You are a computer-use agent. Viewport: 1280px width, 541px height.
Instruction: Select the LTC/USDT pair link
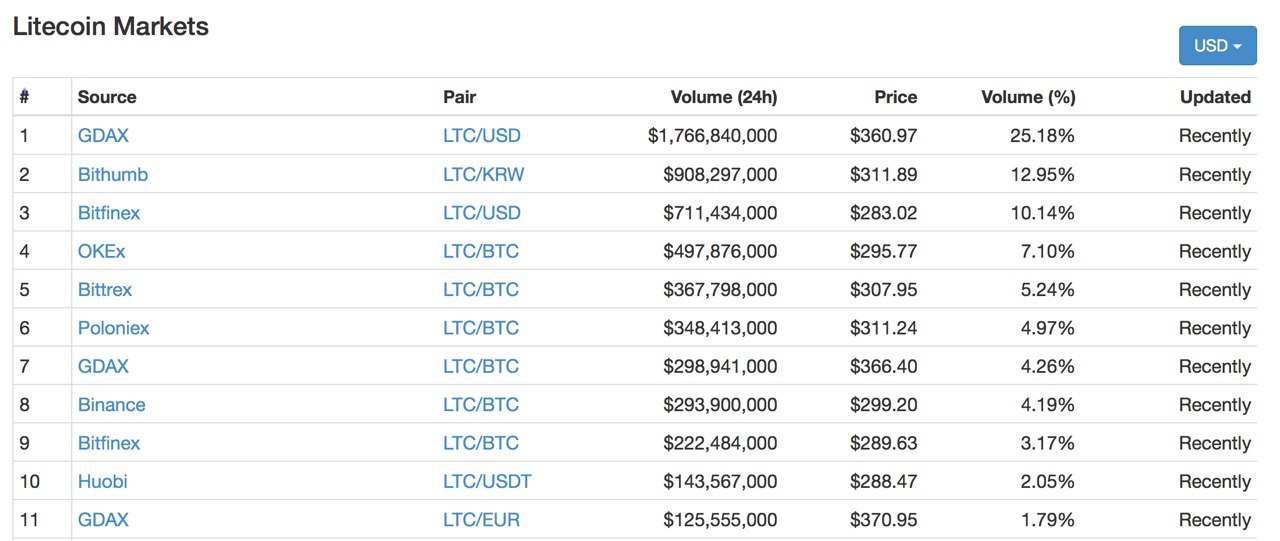(488, 482)
